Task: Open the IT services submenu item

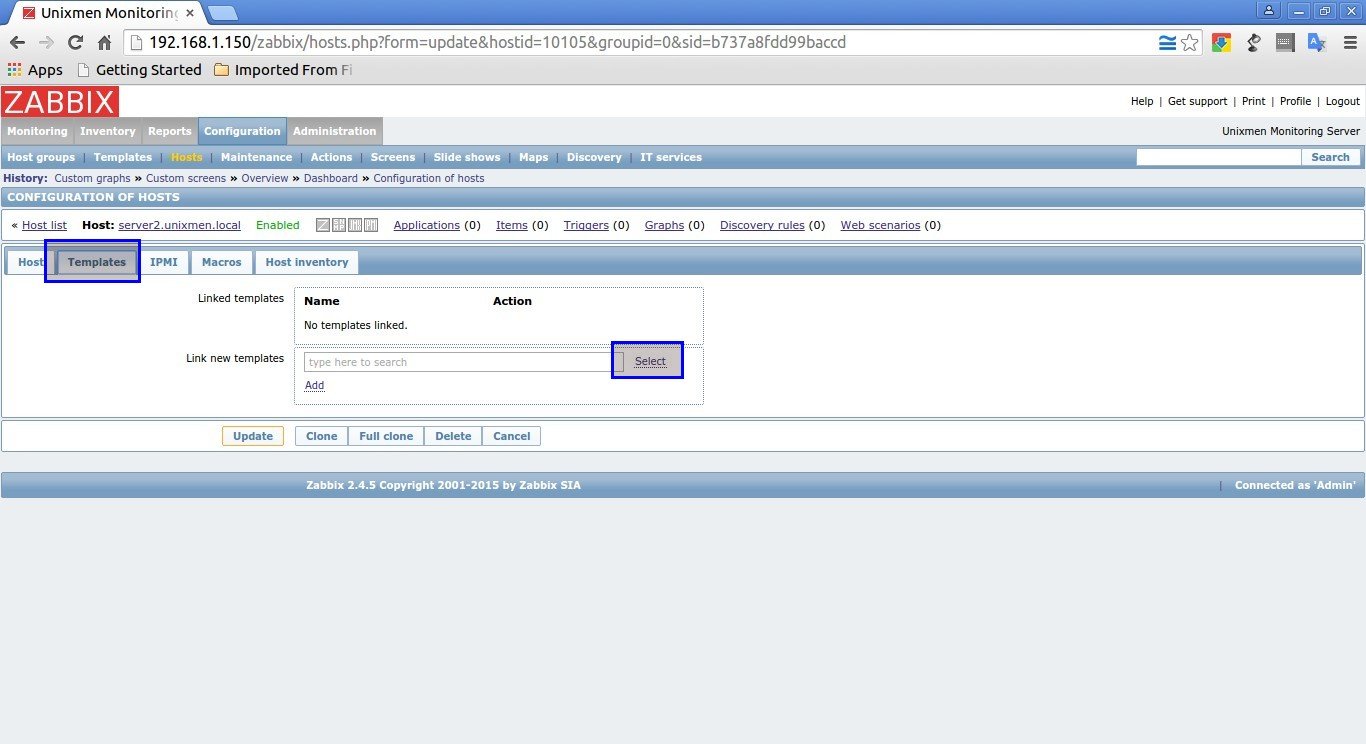Action: click(671, 157)
